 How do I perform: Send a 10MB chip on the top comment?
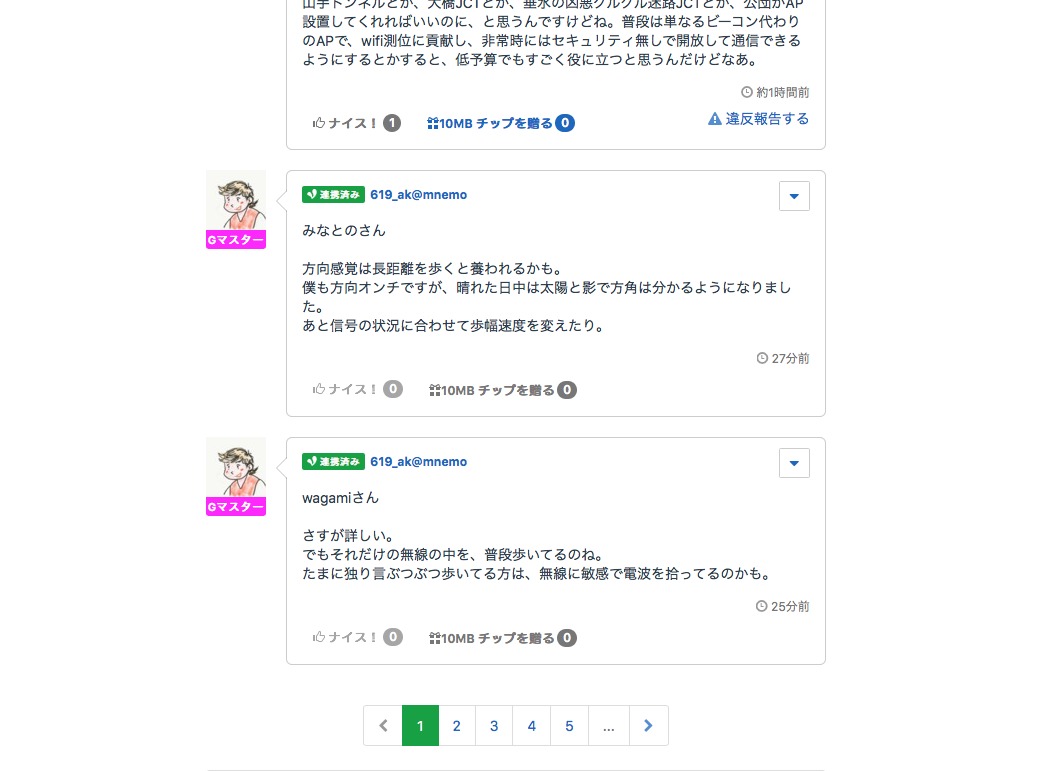pyautogui.click(x=490, y=123)
